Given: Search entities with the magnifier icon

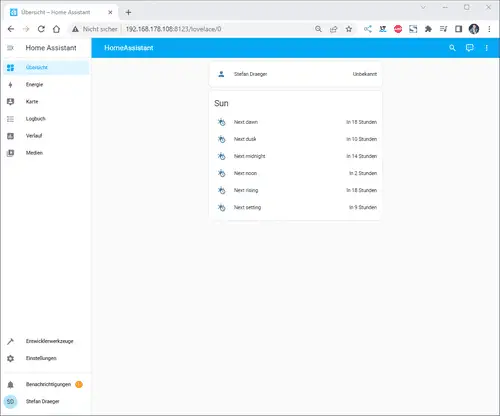Looking at the screenshot, I should pyautogui.click(x=452, y=48).
